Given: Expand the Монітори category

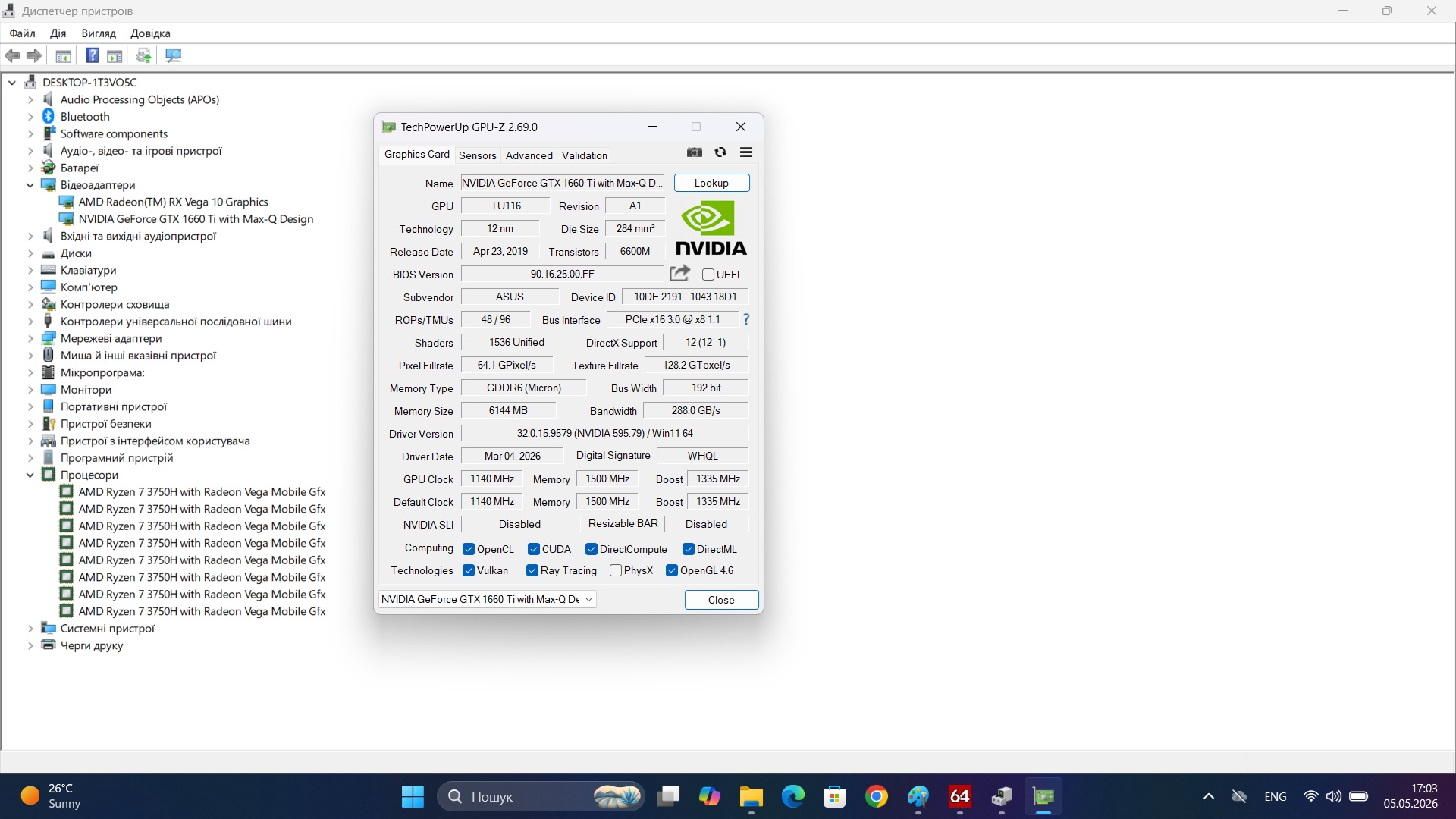Looking at the screenshot, I should [x=30, y=390].
